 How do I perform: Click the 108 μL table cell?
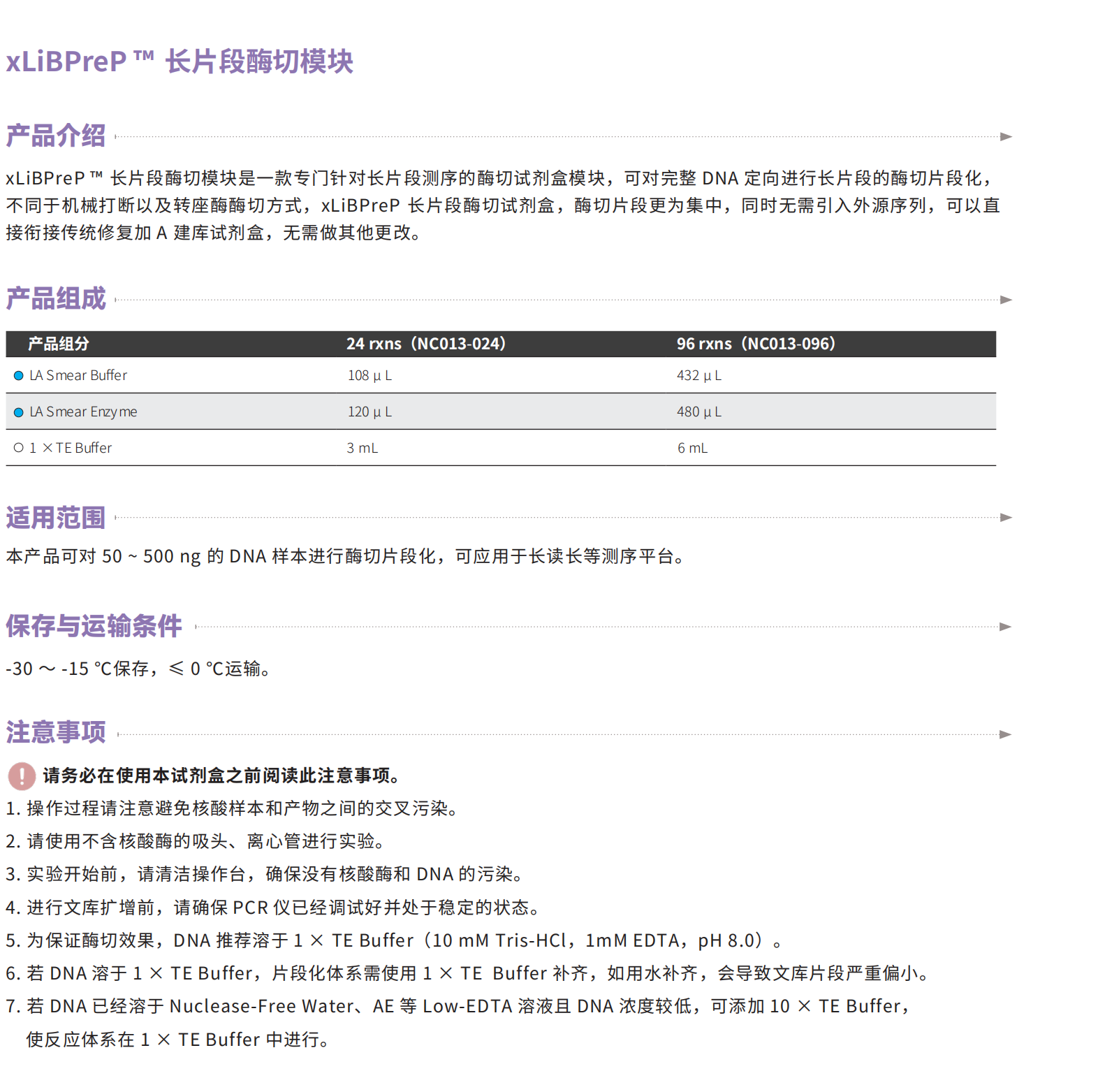[x=369, y=376]
